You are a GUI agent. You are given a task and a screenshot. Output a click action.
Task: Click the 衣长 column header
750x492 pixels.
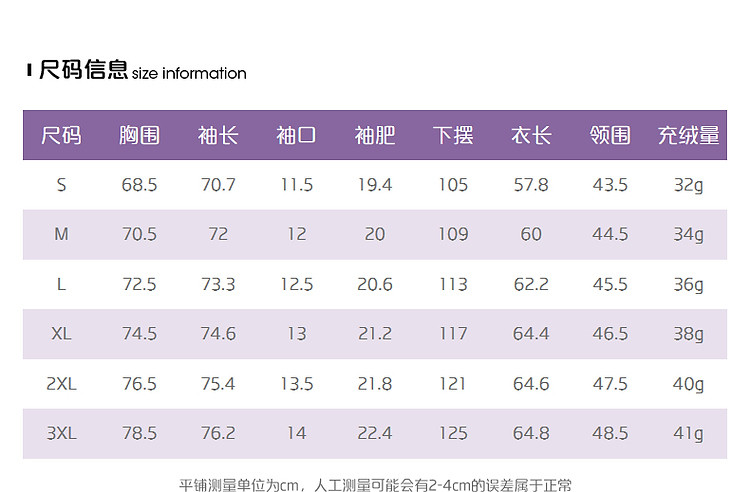click(x=531, y=135)
